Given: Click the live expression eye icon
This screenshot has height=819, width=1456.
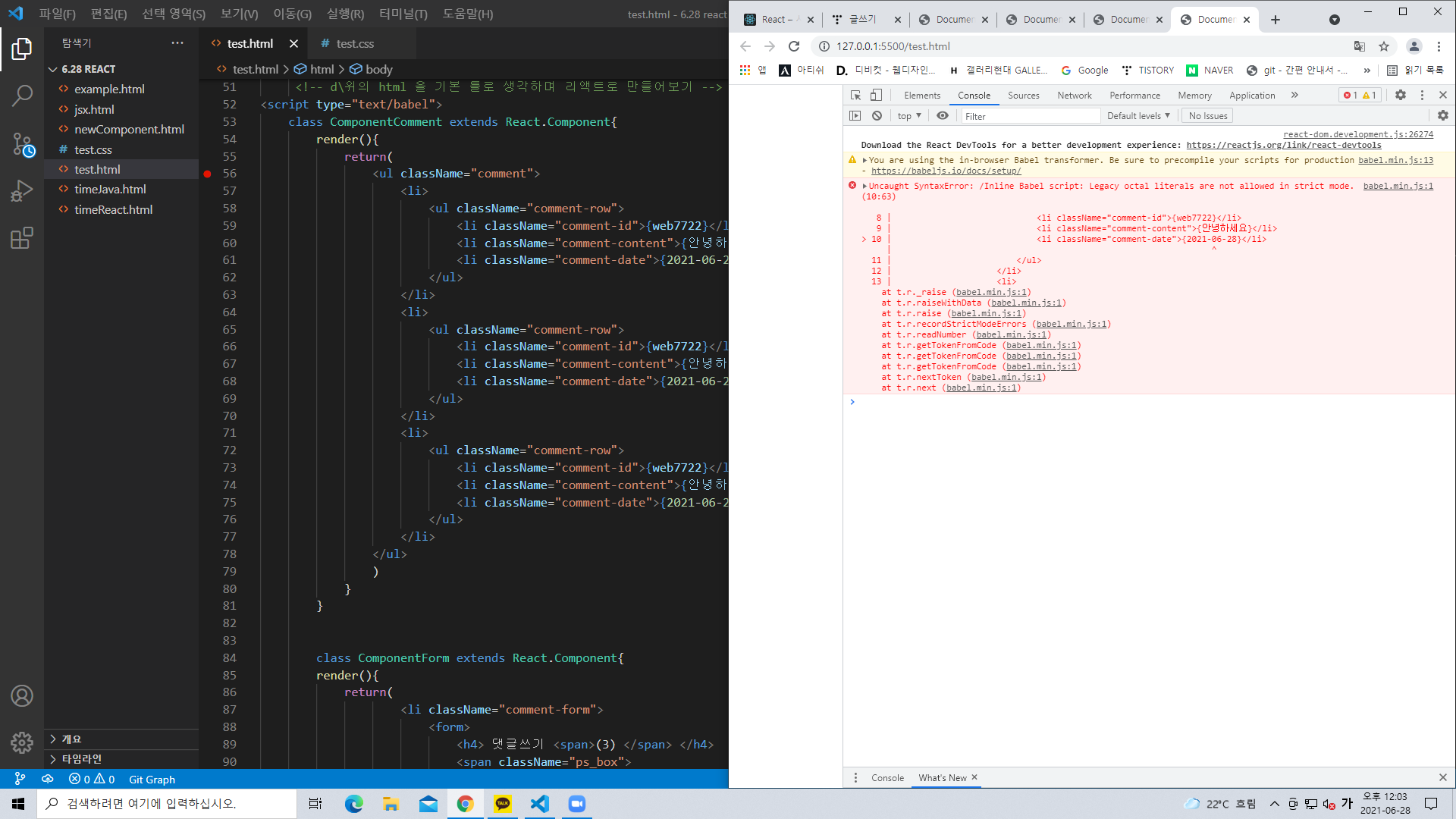Looking at the screenshot, I should [x=943, y=116].
